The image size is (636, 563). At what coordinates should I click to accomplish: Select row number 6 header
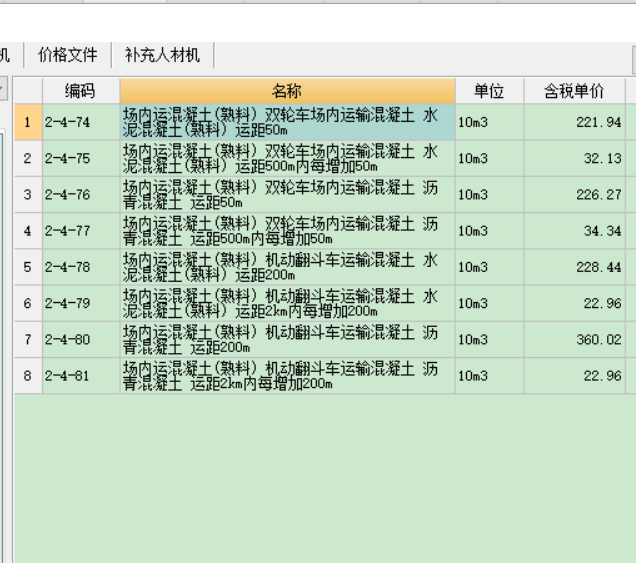[x=28, y=303]
